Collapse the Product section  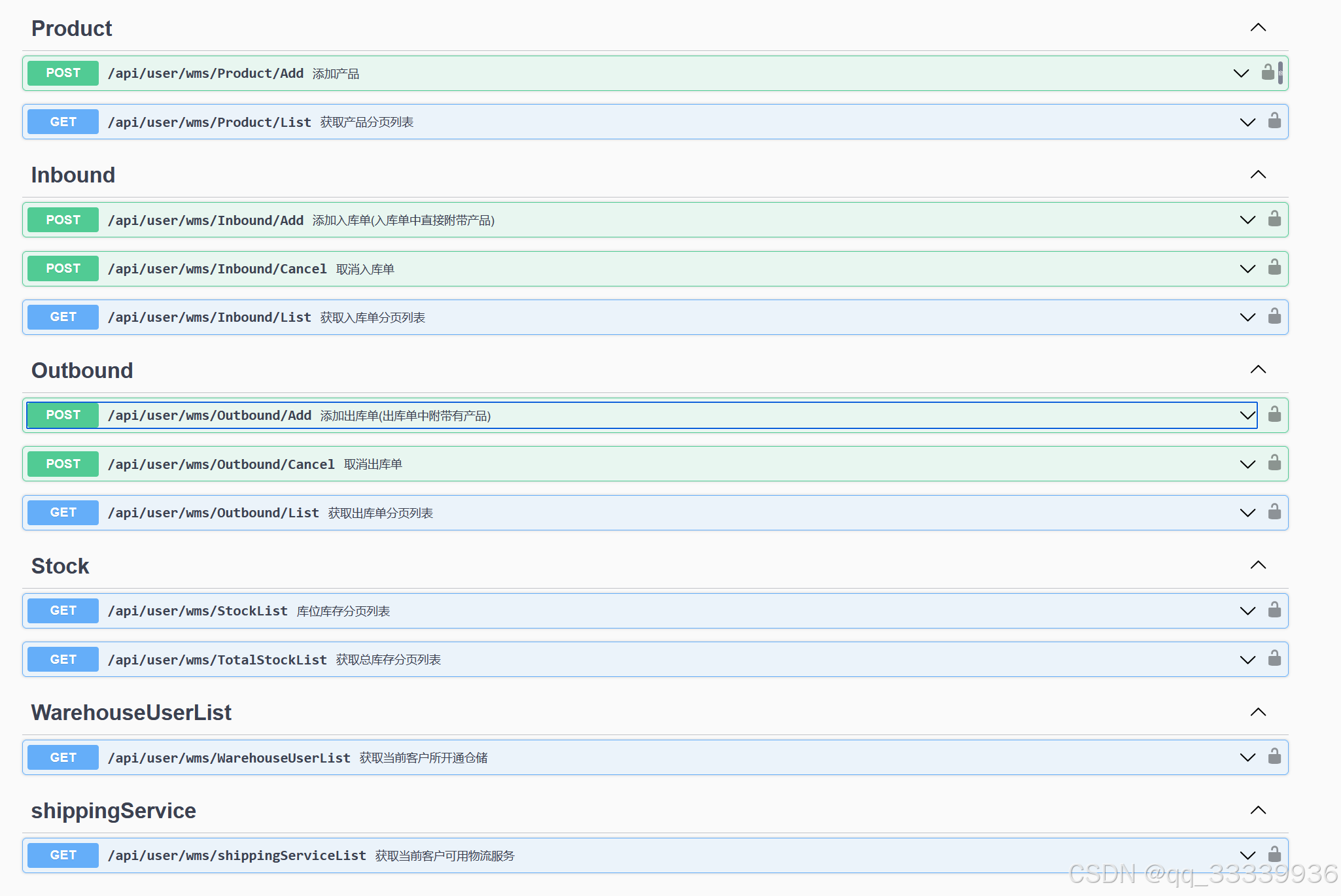click(x=1258, y=27)
